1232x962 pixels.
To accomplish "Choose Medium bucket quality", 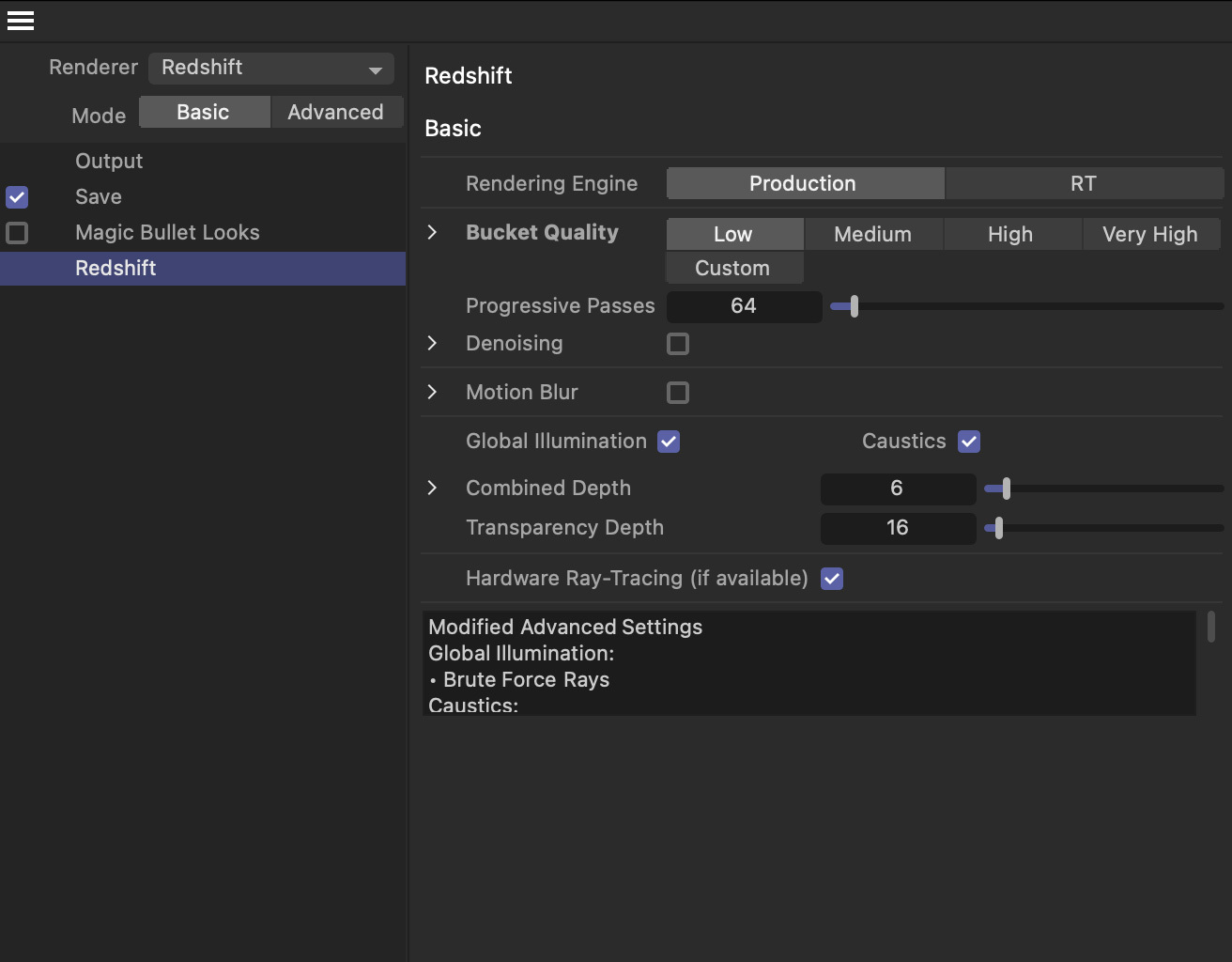I will pos(873,234).
